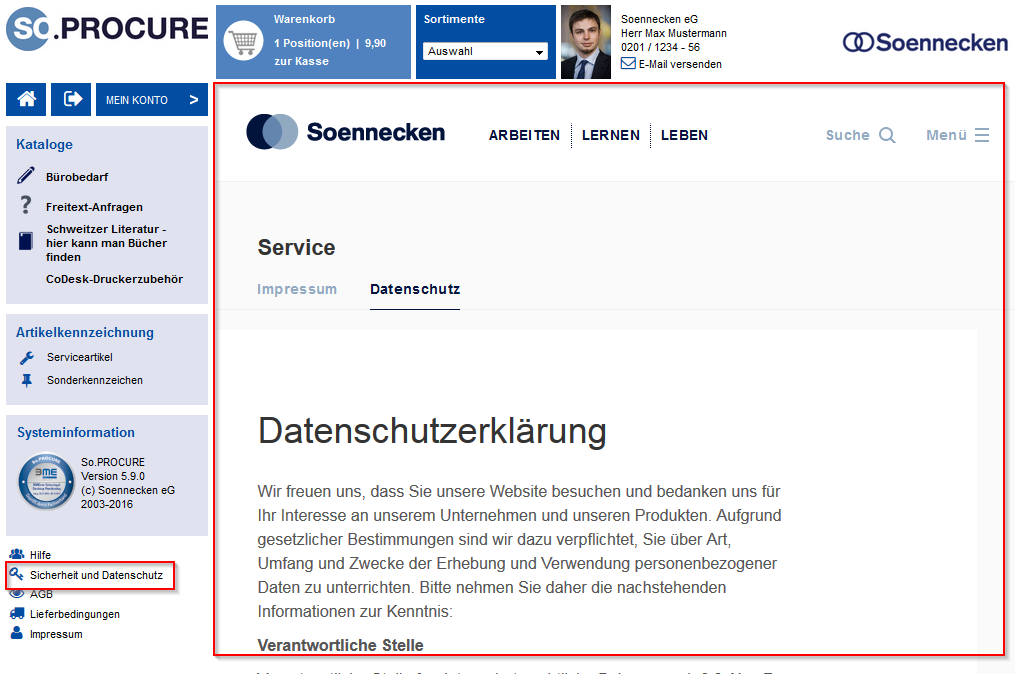
Task: Click the Kataloge section heading
Action: tap(45, 144)
